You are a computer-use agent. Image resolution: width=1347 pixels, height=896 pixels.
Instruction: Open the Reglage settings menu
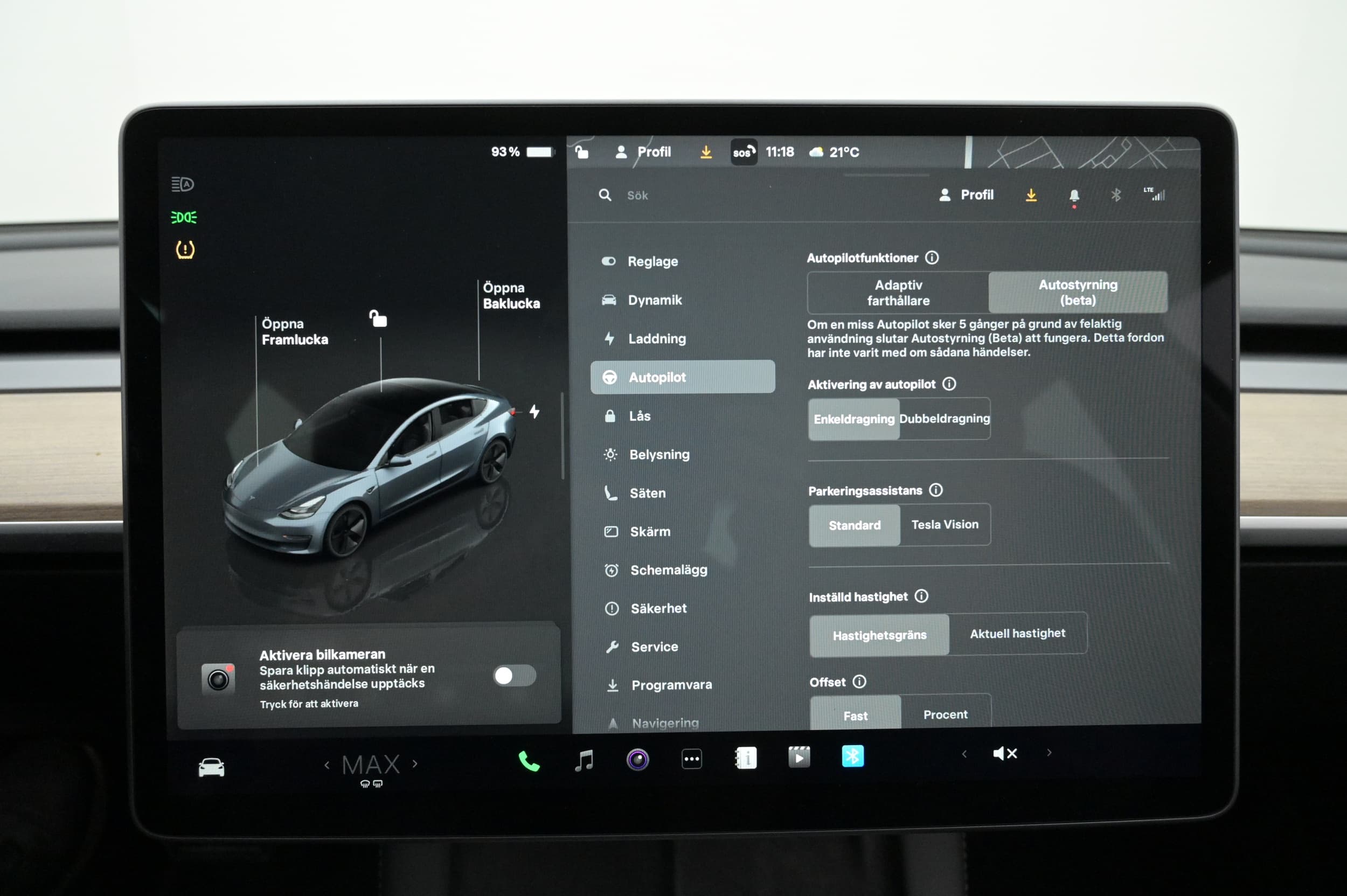coord(682,261)
